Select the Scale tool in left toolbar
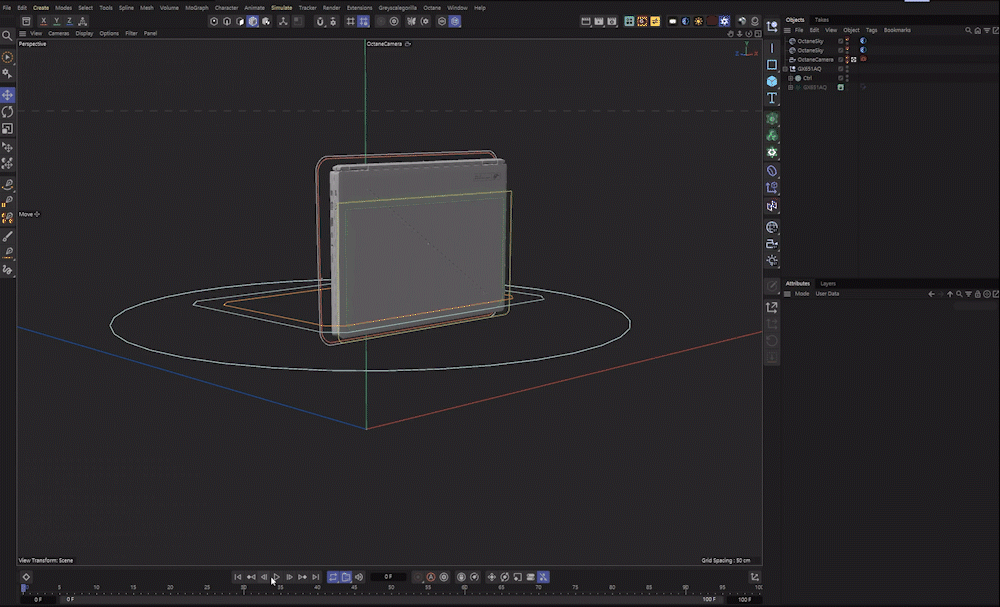1000x607 pixels. [x=7, y=129]
